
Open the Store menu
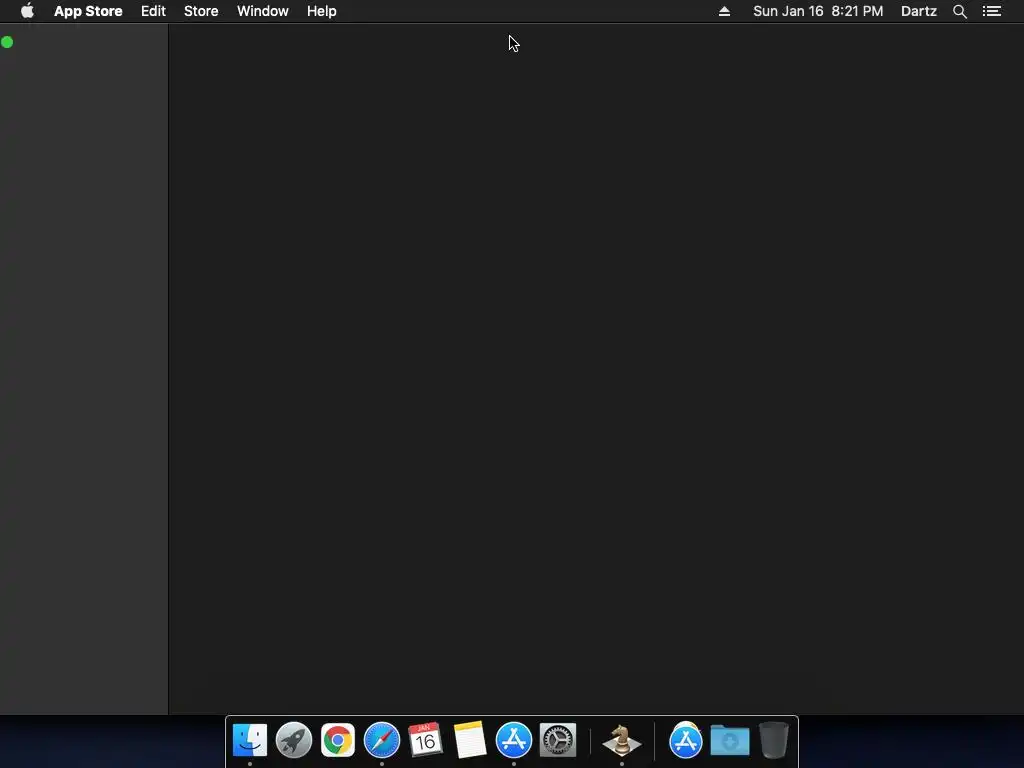click(201, 11)
